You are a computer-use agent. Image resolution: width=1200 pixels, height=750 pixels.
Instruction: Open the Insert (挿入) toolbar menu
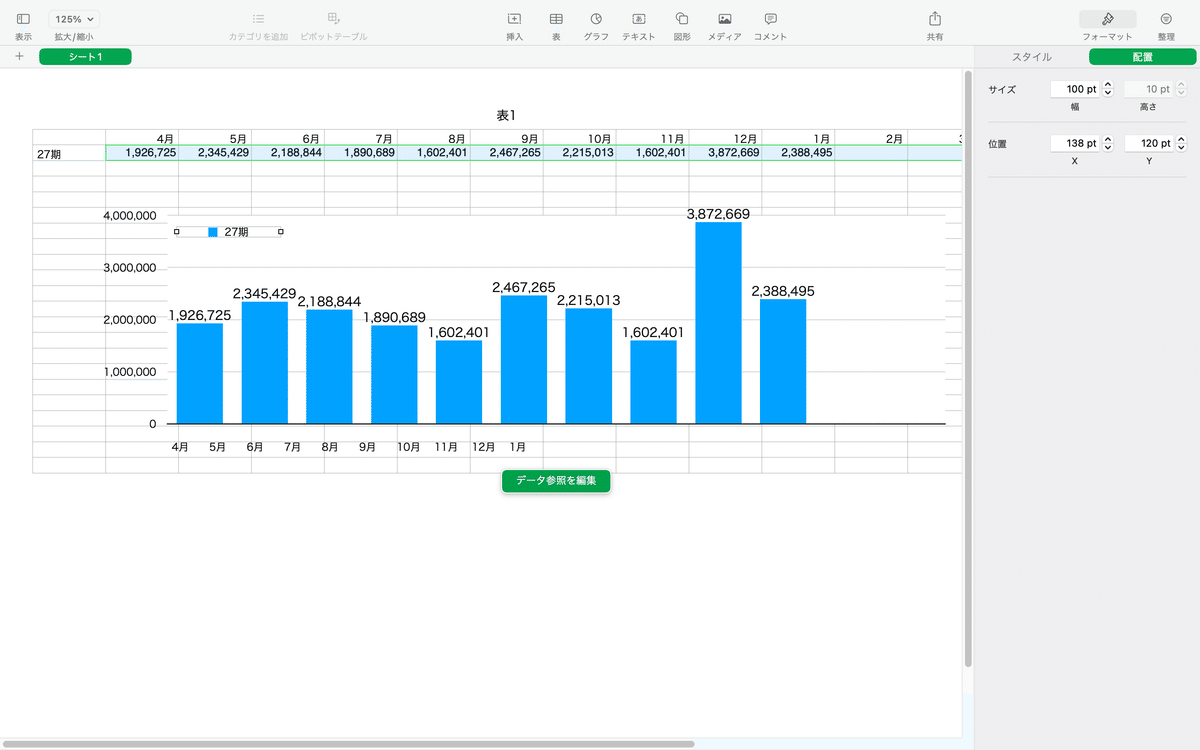pos(515,19)
